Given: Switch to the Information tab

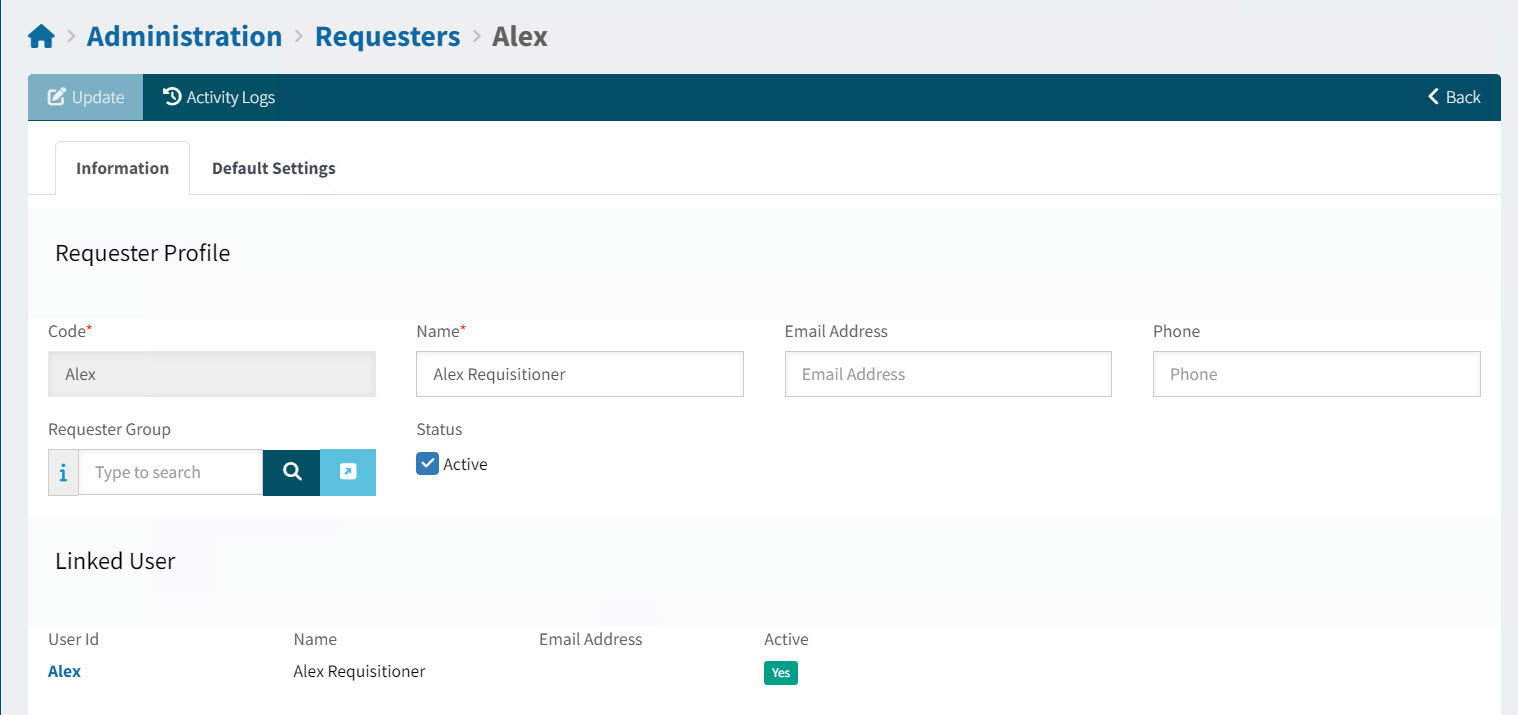Looking at the screenshot, I should pyautogui.click(x=122, y=168).
